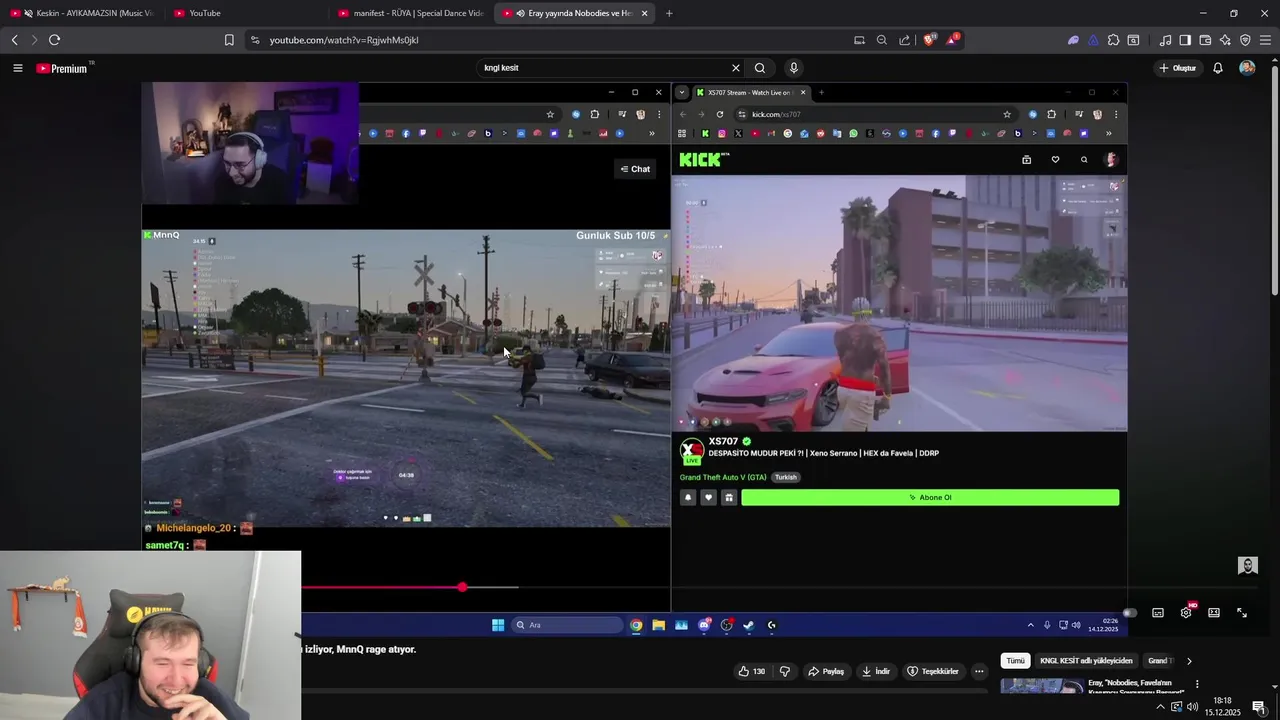Enter fullscreen on the video player
1280x720 pixels.
(x=1242, y=613)
